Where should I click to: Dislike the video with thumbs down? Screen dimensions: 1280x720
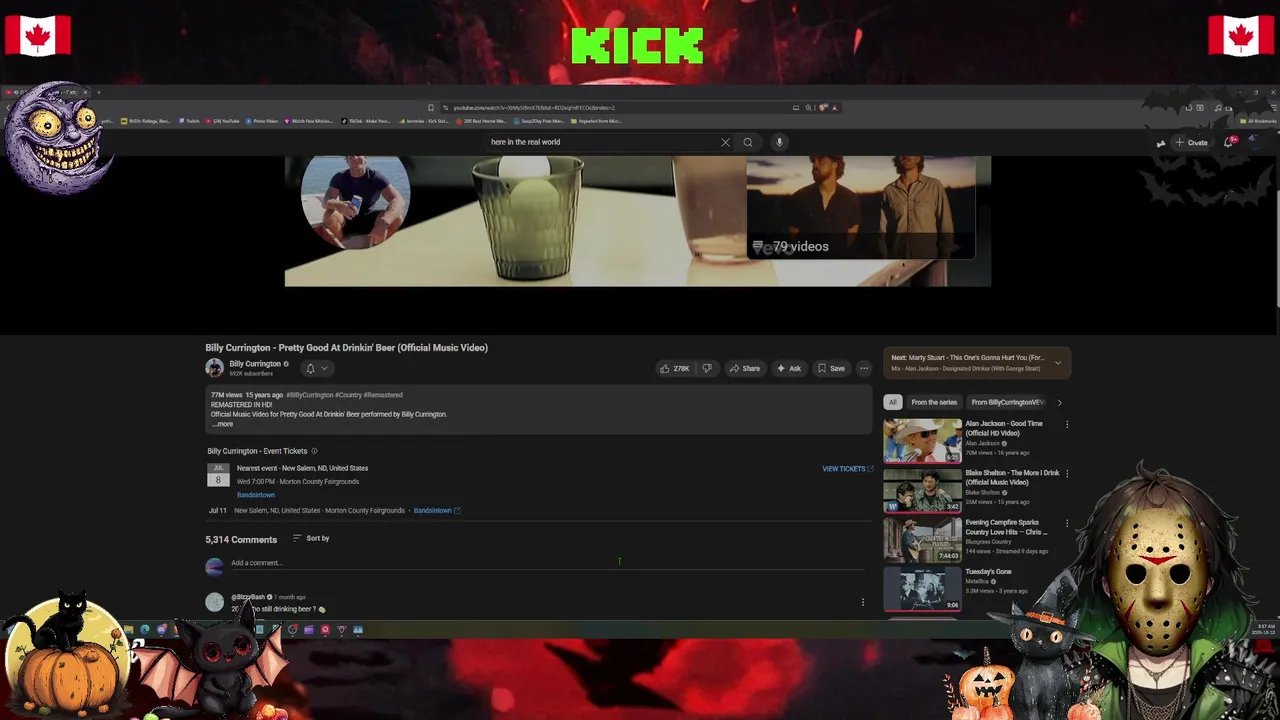tap(707, 368)
